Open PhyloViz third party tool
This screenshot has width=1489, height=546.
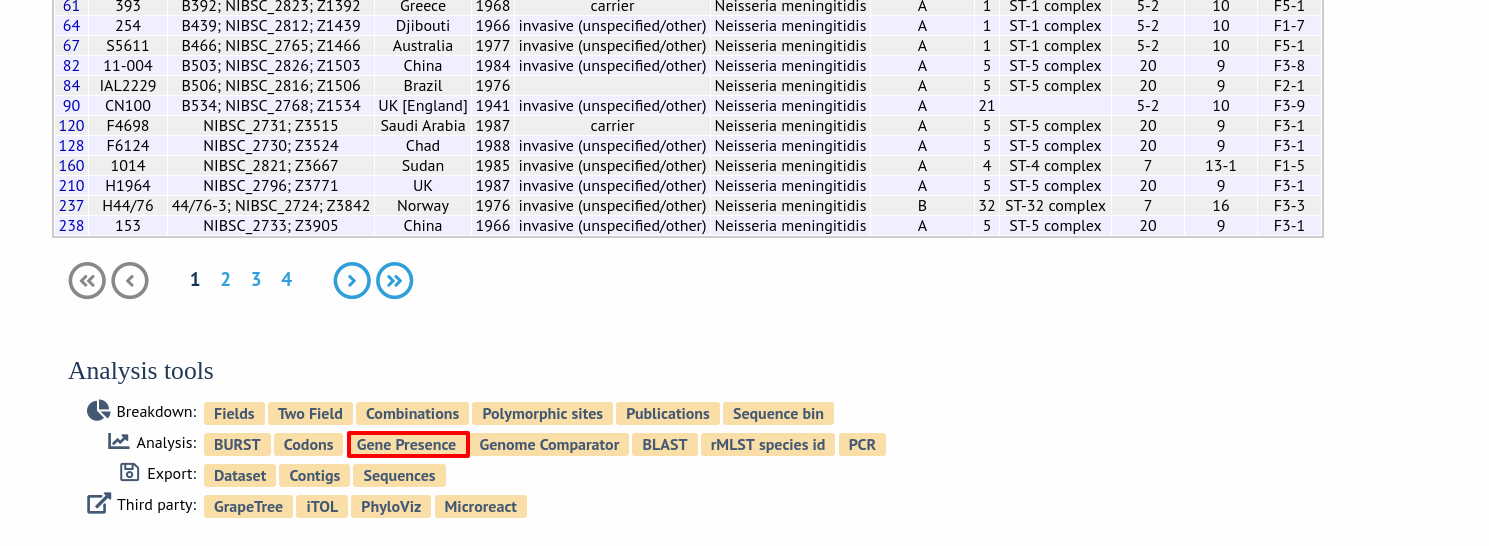pos(391,507)
